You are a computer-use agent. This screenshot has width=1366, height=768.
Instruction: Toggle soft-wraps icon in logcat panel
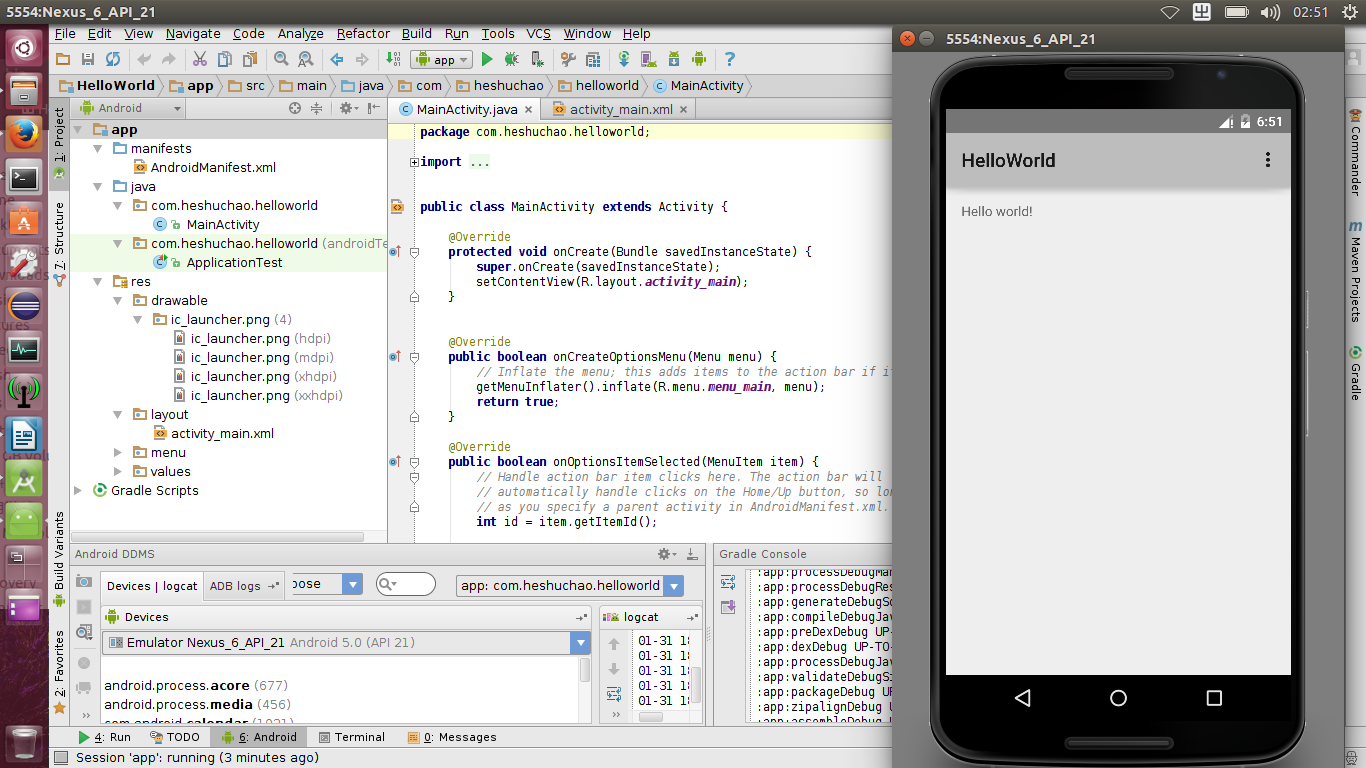[614, 694]
